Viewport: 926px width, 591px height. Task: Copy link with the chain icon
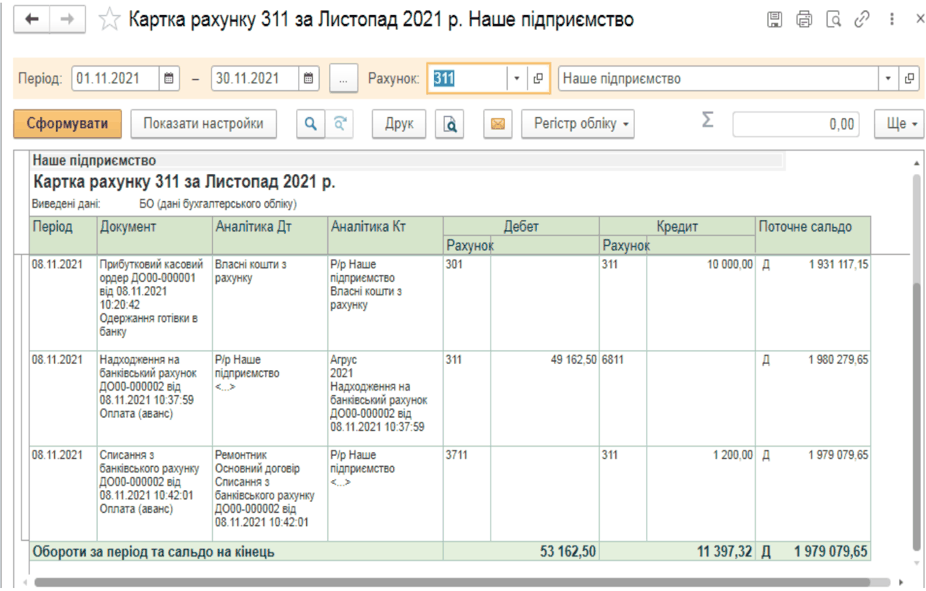[862, 19]
